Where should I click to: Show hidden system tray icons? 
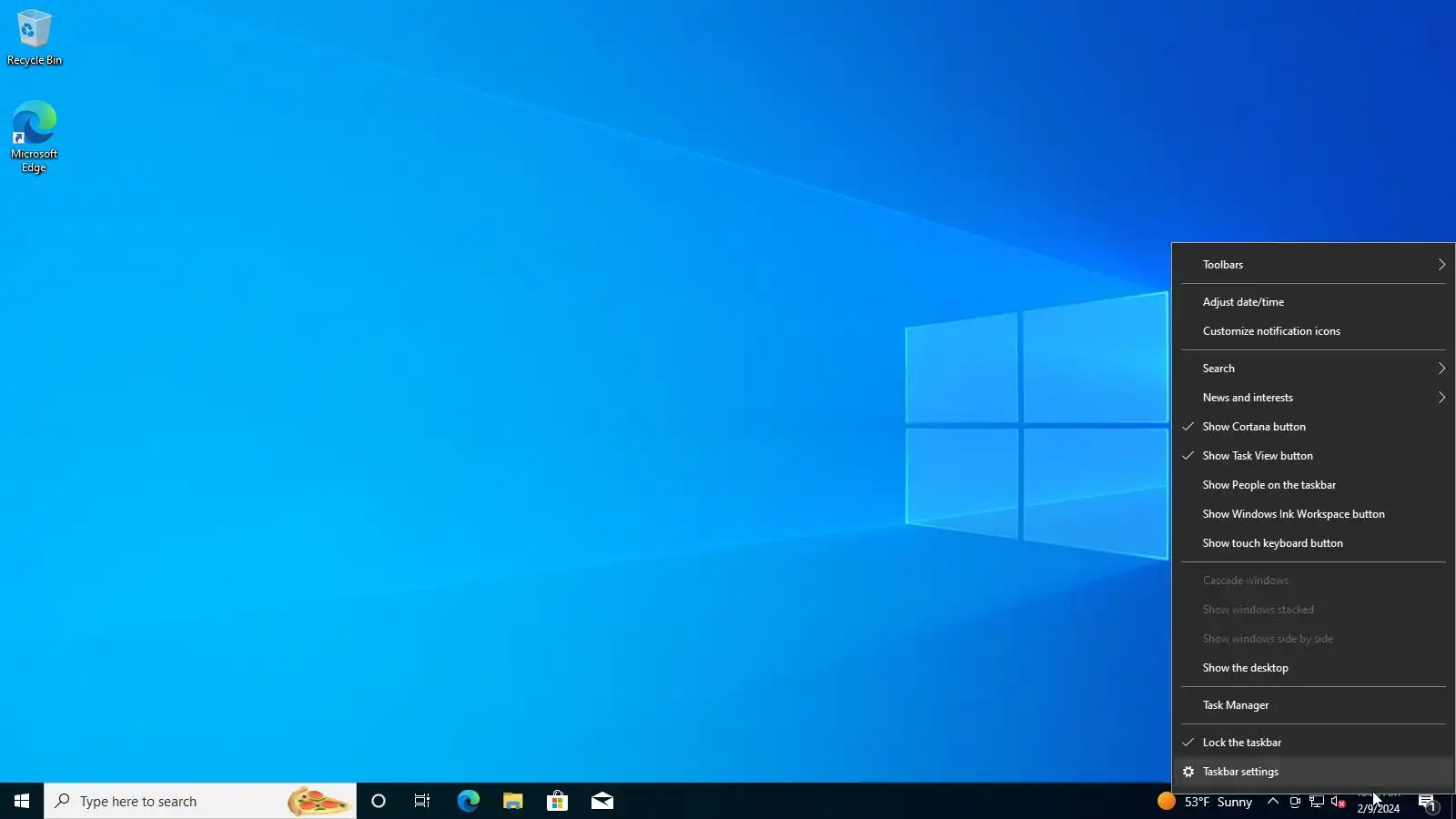click(x=1273, y=802)
